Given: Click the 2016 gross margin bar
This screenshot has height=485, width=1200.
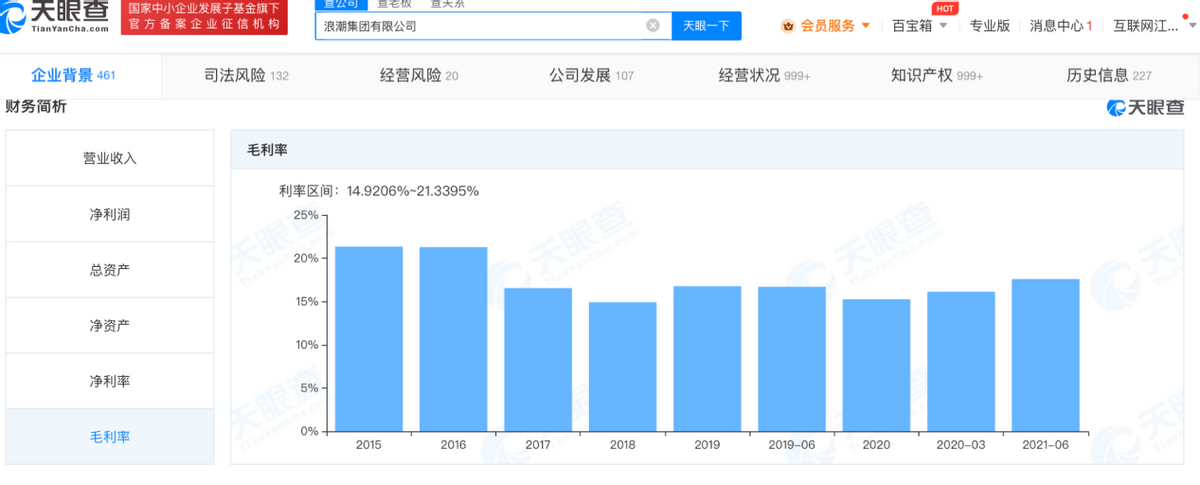Looking at the screenshot, I should (x=453, y=339).
